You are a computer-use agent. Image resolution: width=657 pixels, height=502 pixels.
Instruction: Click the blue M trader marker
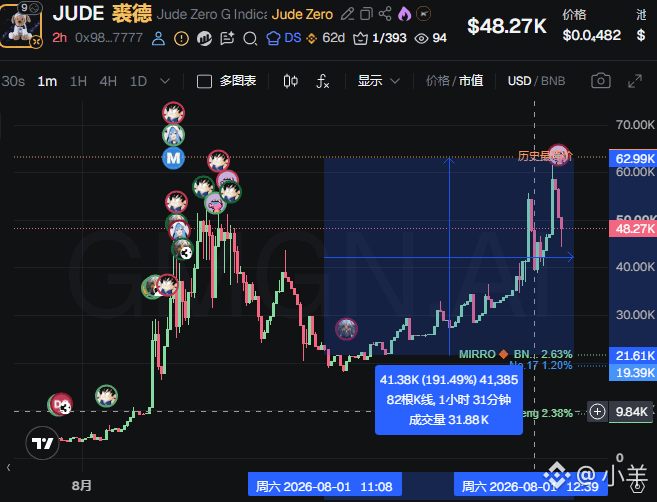[173, 158]
